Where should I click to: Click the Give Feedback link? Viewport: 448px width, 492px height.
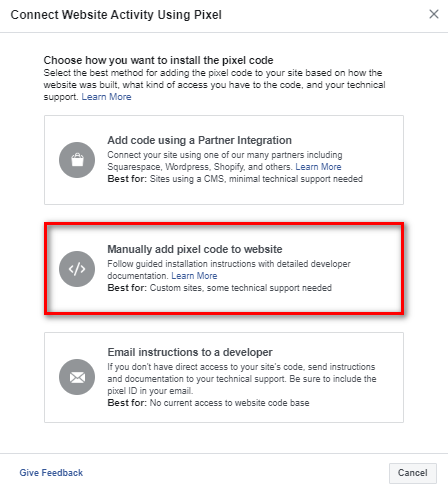[x=51, y=473]
